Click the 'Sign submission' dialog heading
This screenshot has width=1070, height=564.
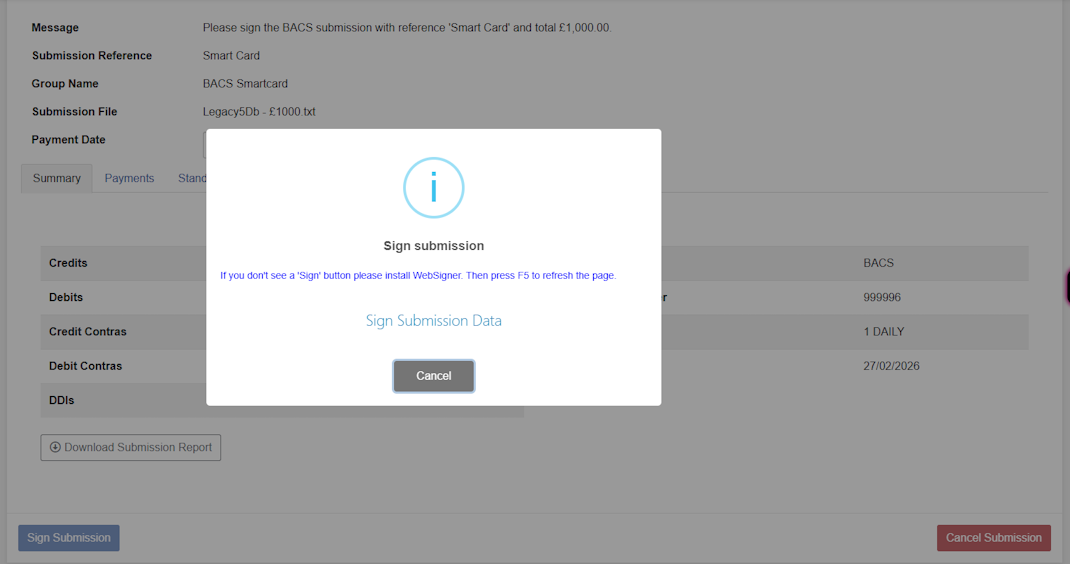click(x=433, y=246)
